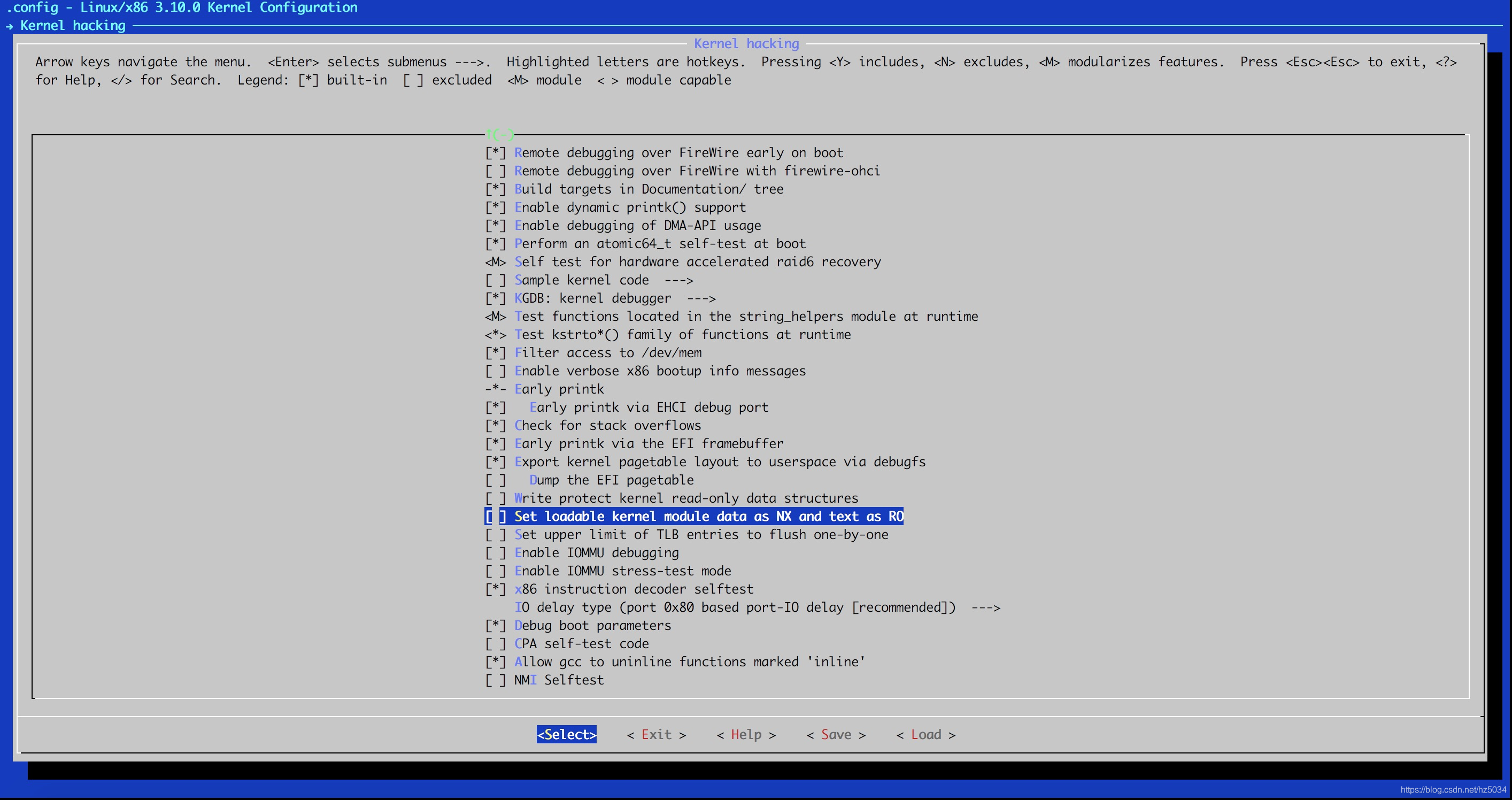Click the green scroll-up indicator above list
The image size is (1512, 800).
pyautogui.click(x=499, y=135)
